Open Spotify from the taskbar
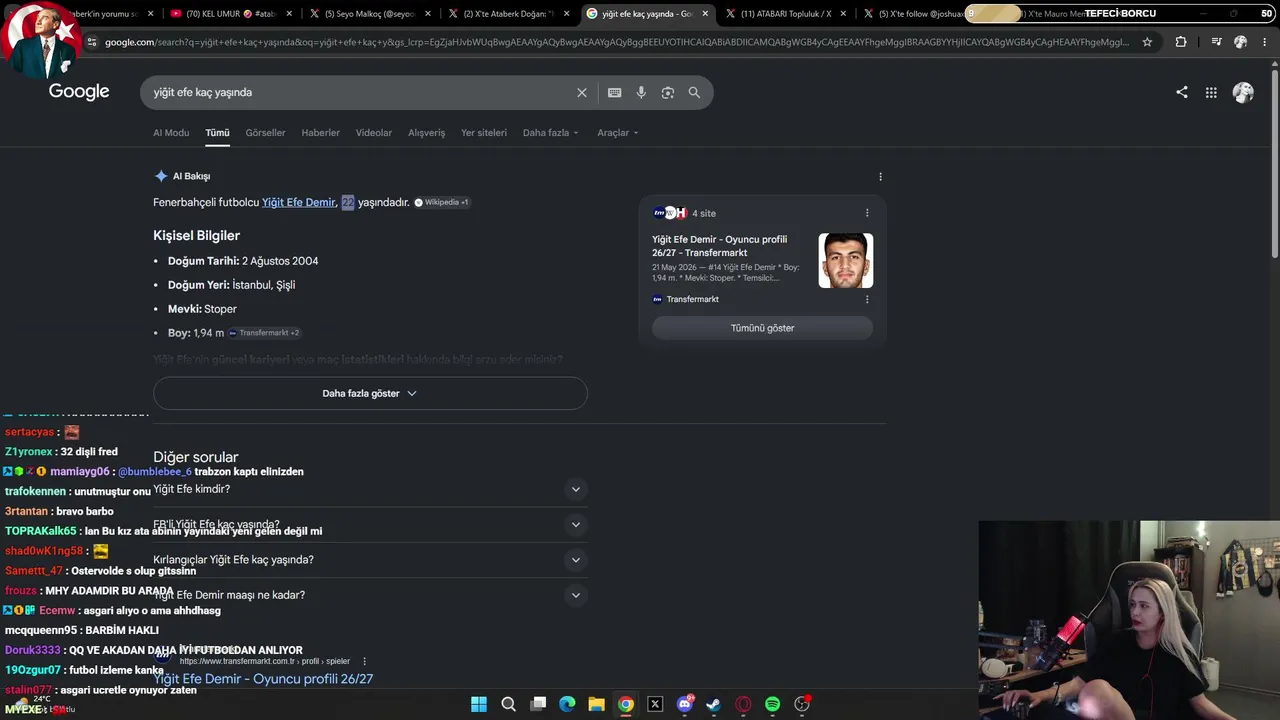Image resolution: width=1280 pixels, height=720 pixels. click(x=772, y=704)
